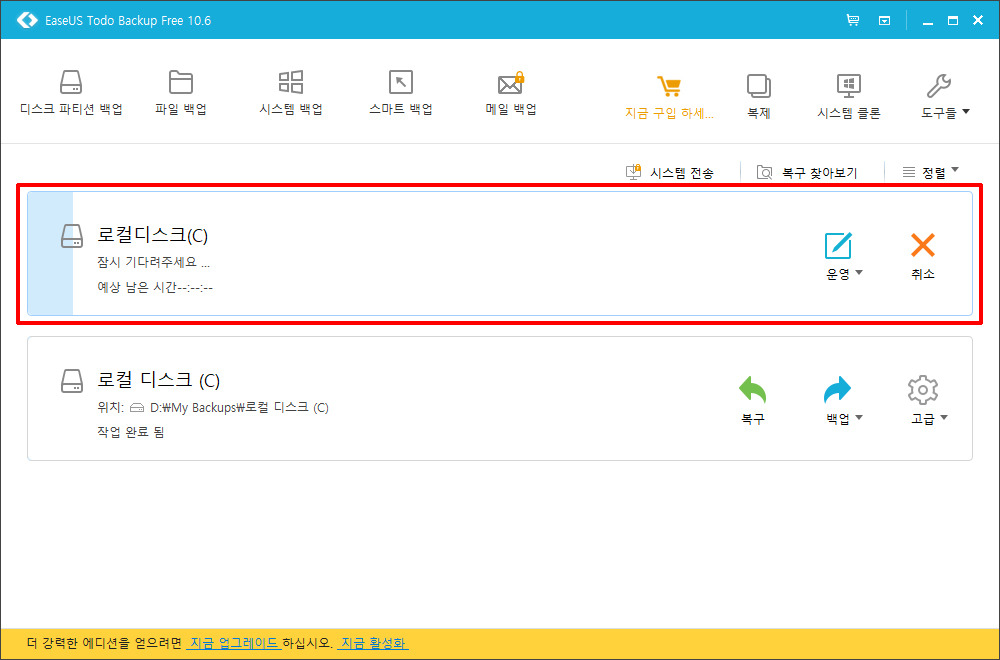Image resolution: width=1000 pixels, height=660 pixels.
Task: Start a File Backup (파일 백업)
Action: click(180, 93)
